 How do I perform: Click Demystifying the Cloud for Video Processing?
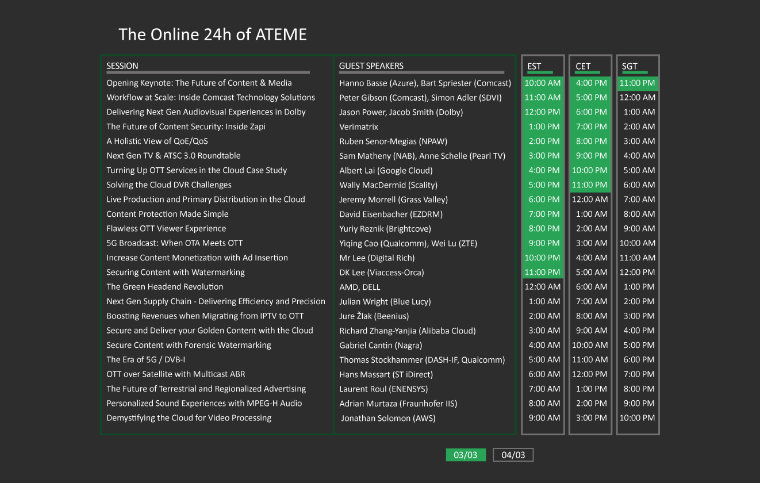click(x=189, y=418)
